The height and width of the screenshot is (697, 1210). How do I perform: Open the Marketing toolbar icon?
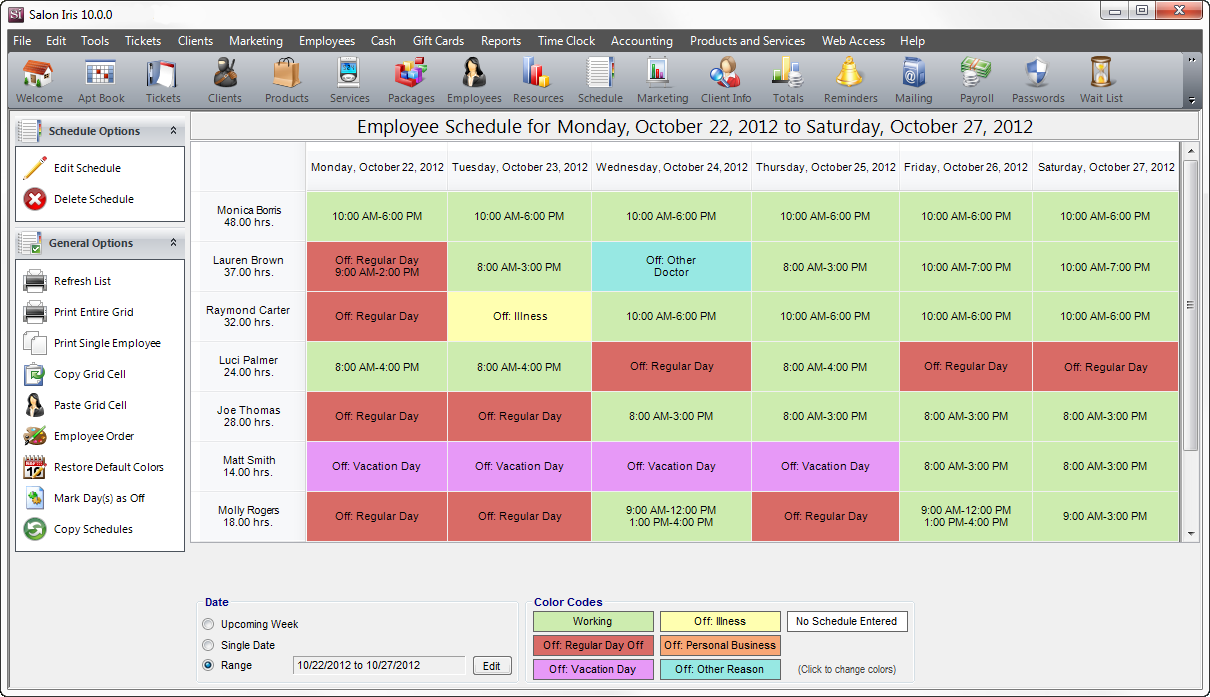(x=662, y=81)
